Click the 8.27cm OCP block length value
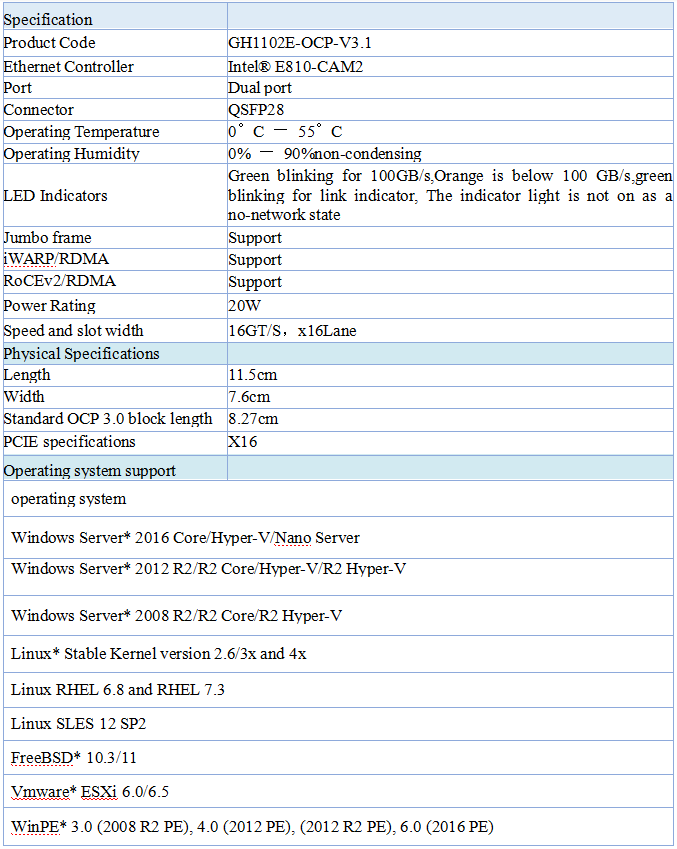Screen dimensions: 677x849 pyautogui.click(x=253, y=419)
